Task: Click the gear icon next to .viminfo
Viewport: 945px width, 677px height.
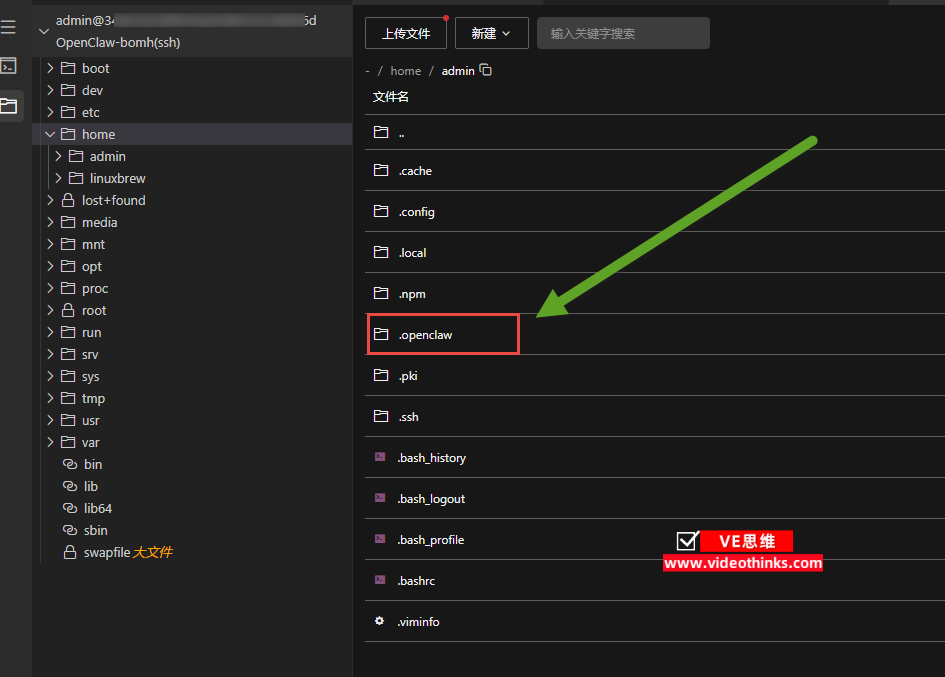Action: (379, 621)
